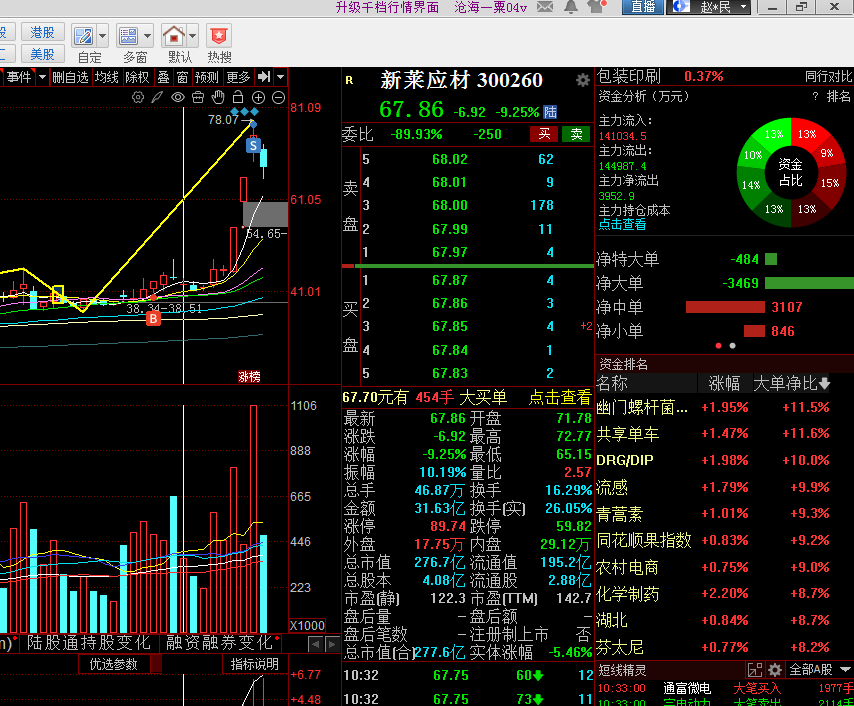Screen dimensions: 854x706
Task: Open notifications bell icon in title bar
Action: [x=571, y=7]
